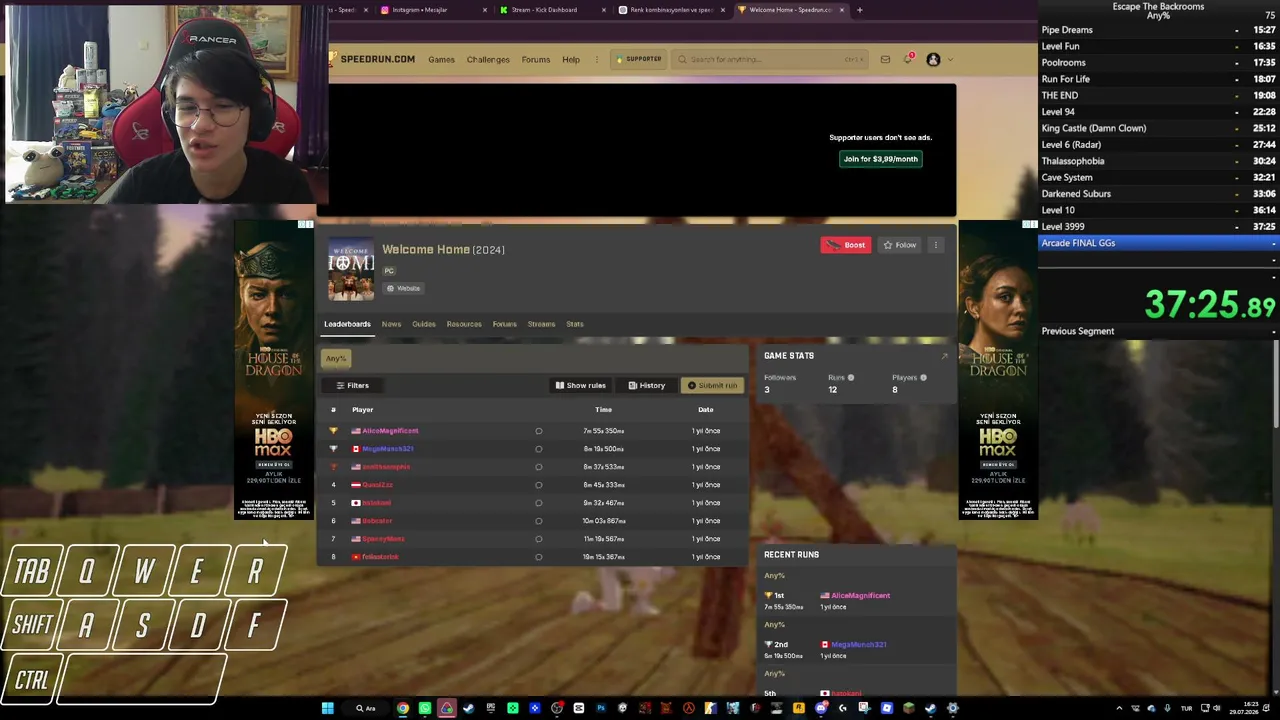Click the Welcome Home game cover thumbnail
Screen dimensions: 1280x720
click(x=351, y=269)
